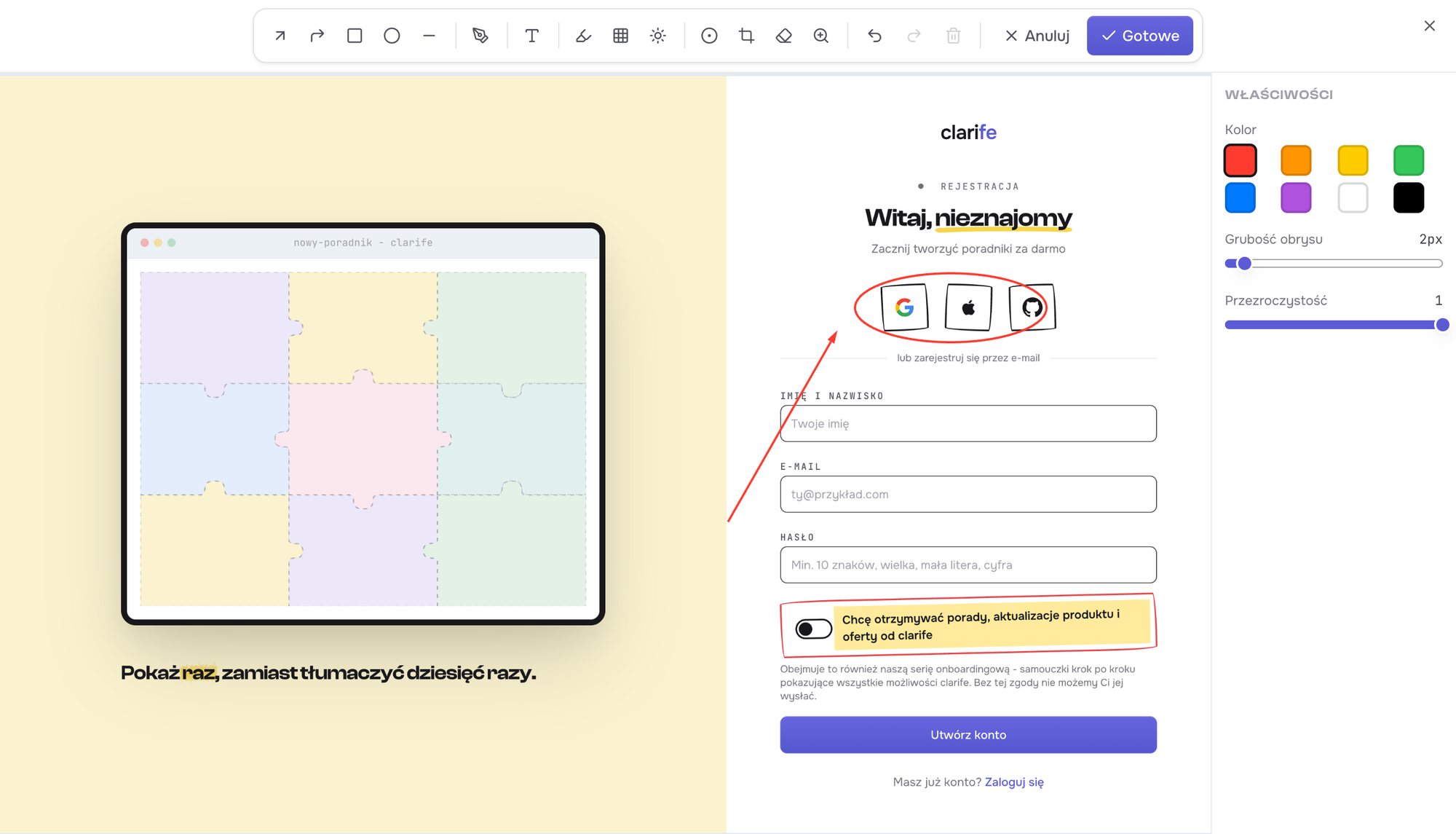Sign up with the Google button

point(904,307)
